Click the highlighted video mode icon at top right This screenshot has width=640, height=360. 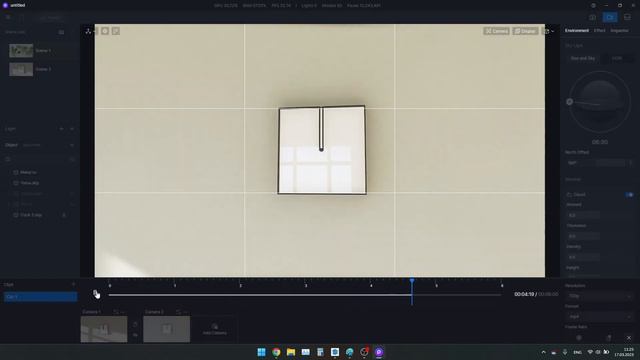(610, 17)
